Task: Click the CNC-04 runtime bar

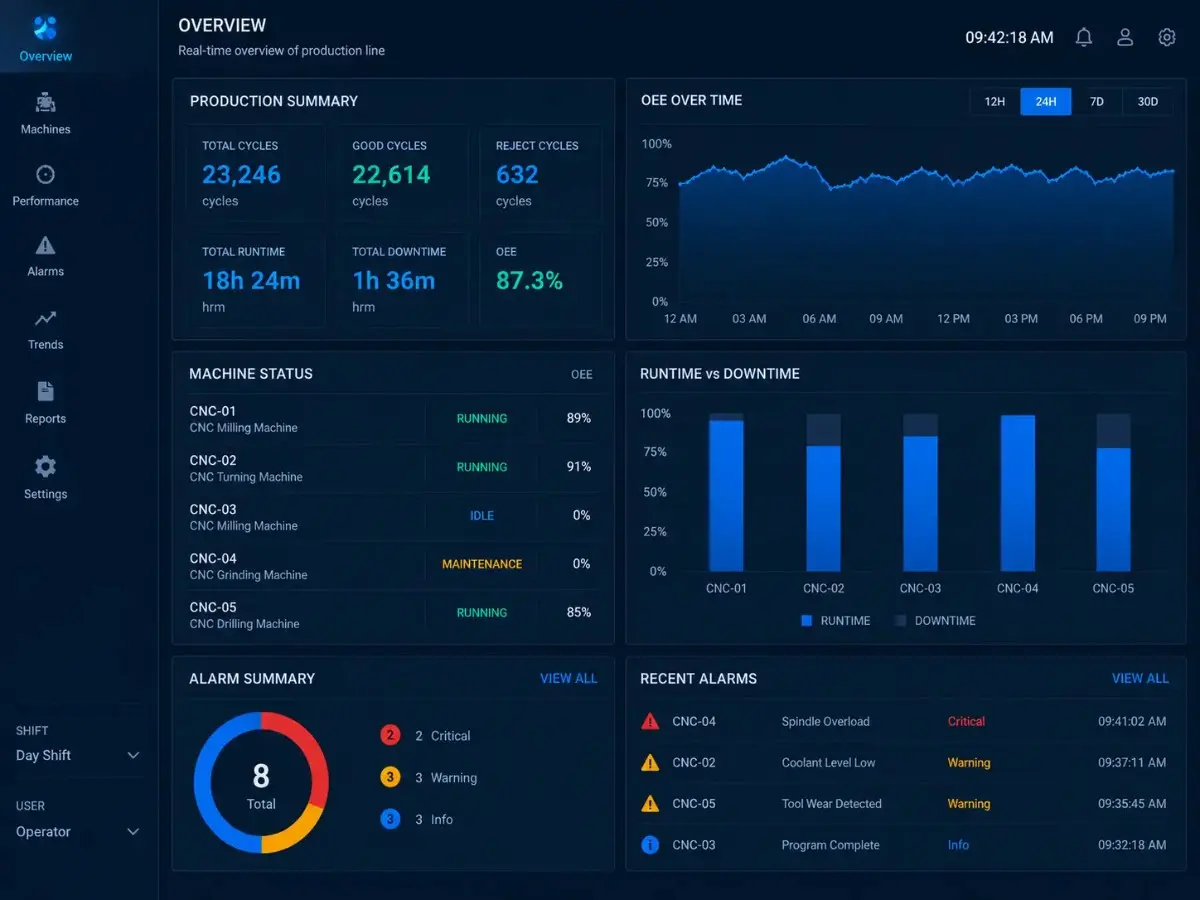Action: point(1018,493)
